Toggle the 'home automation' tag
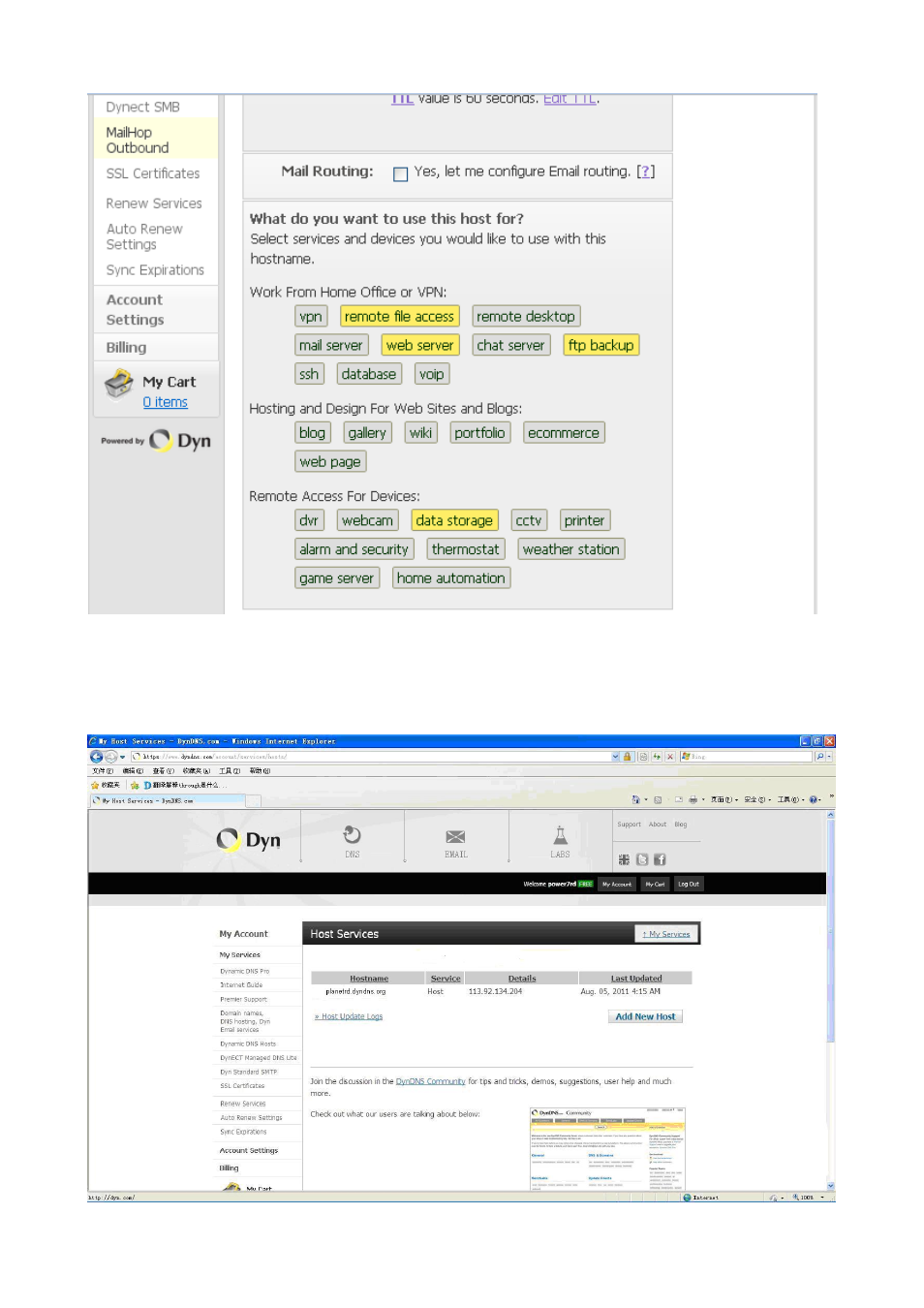 click(x=450, y=578)
